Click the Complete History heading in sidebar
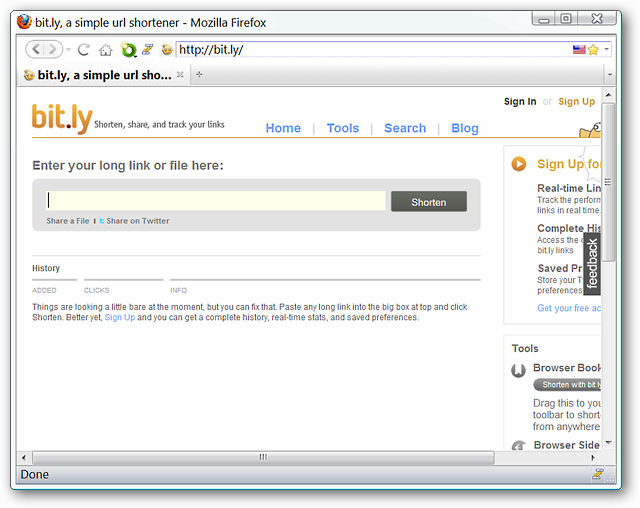Viewport: 640px width, 508px height. coord(569,228)
